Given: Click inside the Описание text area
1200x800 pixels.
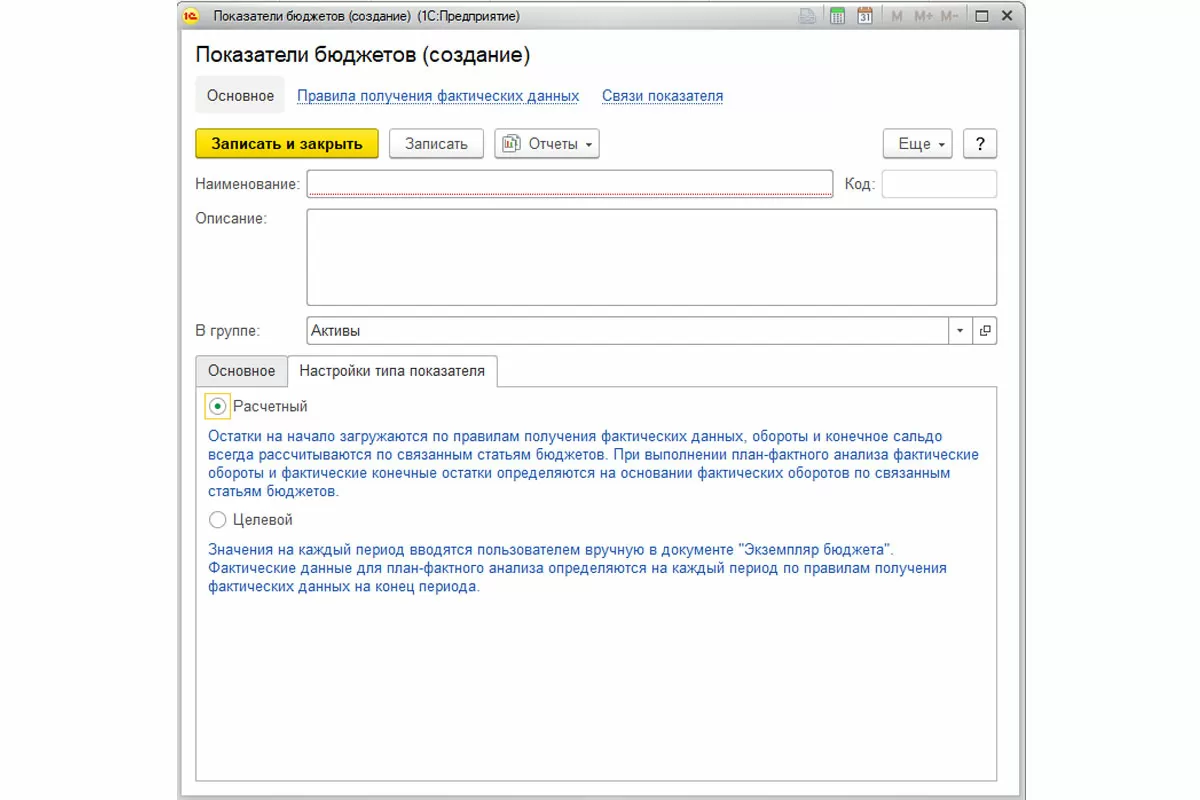Looking at the screenshot, I should click(652, 257).
